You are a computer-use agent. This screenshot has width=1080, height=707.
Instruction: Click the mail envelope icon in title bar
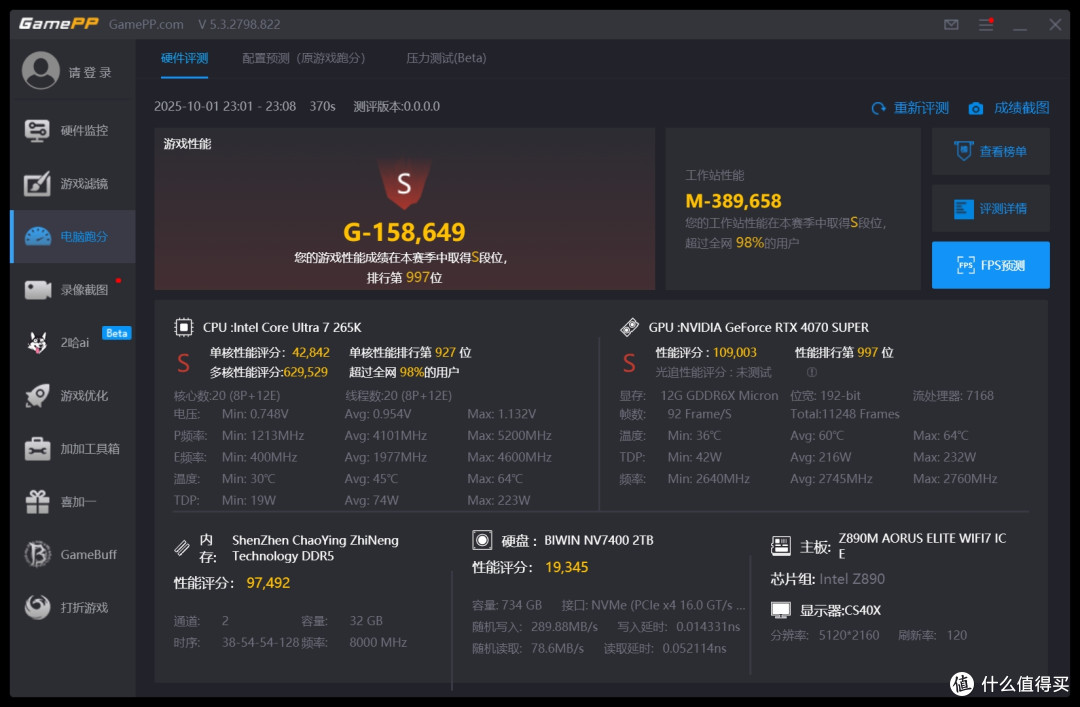pos(951,25)
